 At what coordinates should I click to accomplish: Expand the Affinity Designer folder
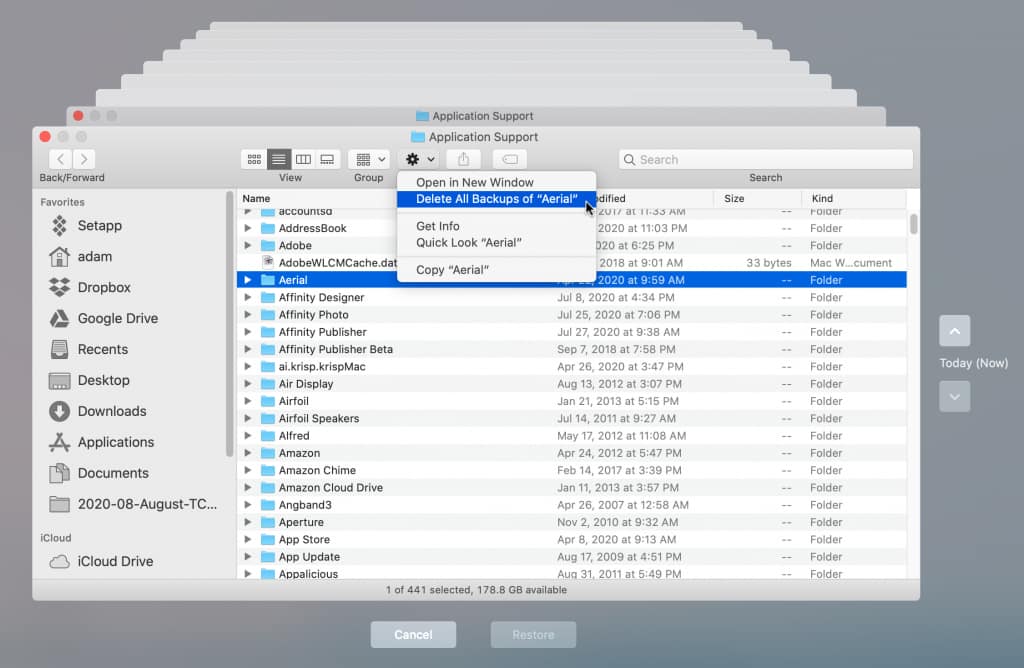pos(248,298)
